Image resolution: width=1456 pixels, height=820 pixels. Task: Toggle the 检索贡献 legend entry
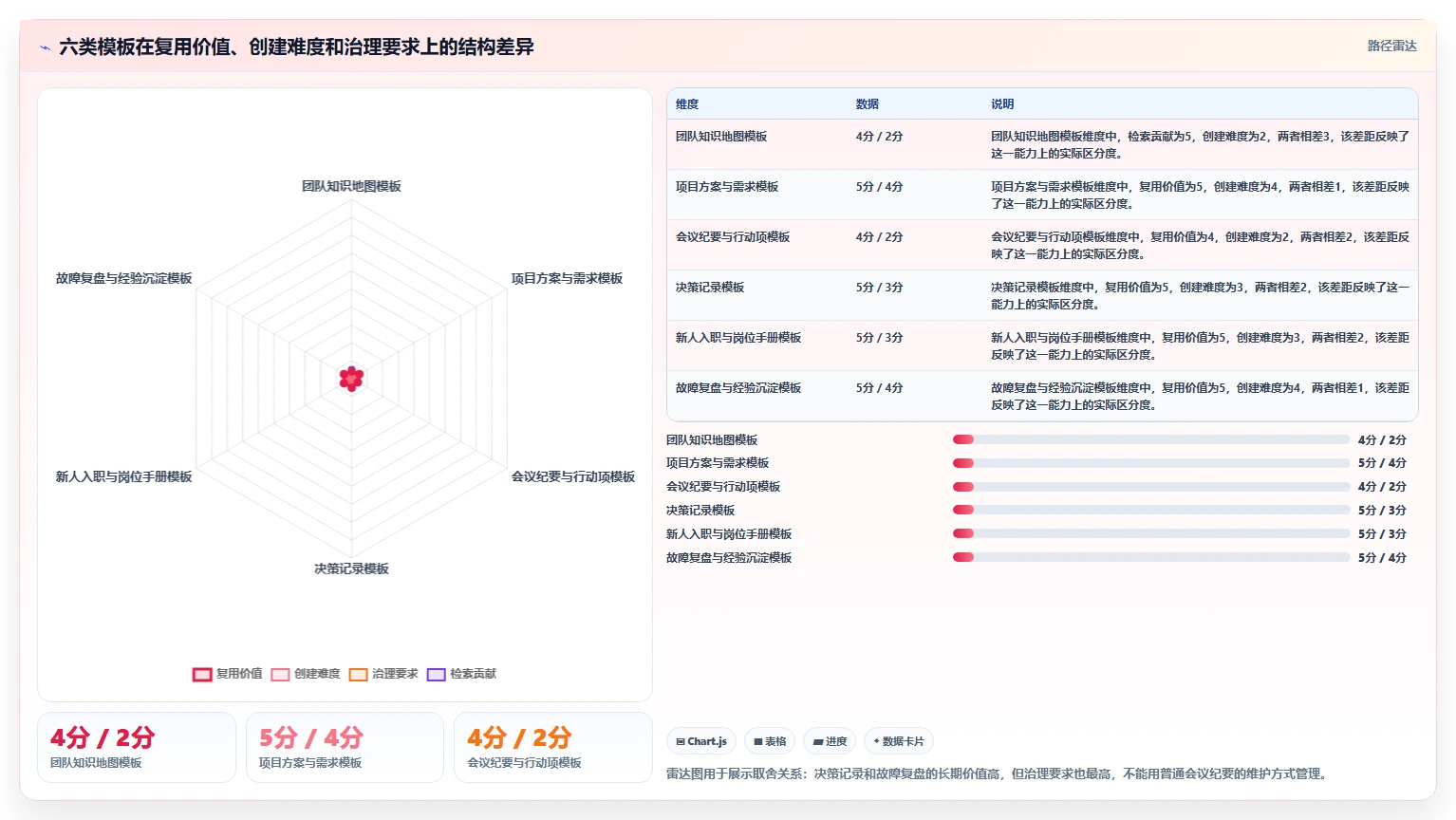click(461, 674)
